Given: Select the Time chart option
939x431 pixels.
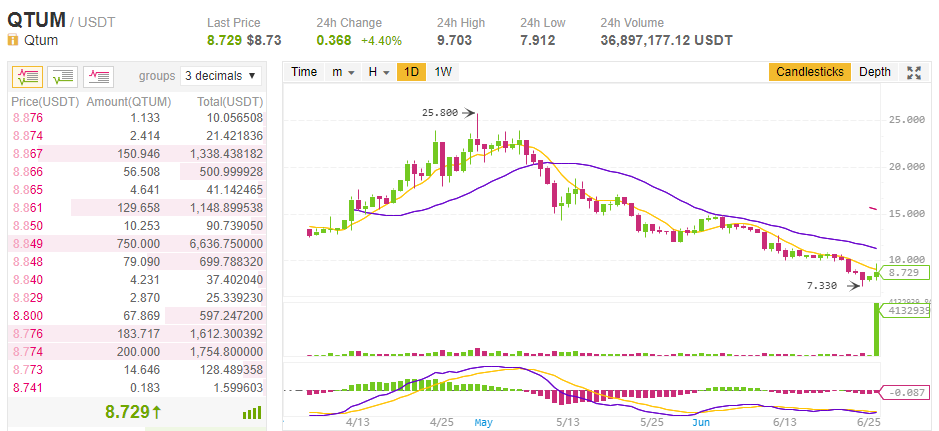Looking at the screenshot, I should tap(304, 72).
